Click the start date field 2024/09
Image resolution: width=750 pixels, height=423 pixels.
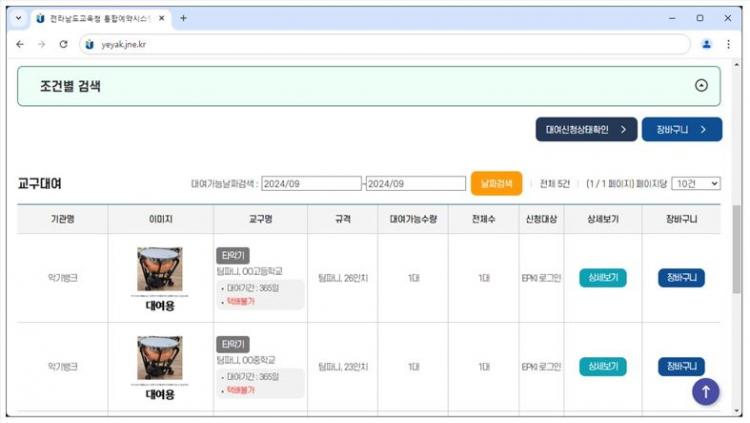point(311,184)
